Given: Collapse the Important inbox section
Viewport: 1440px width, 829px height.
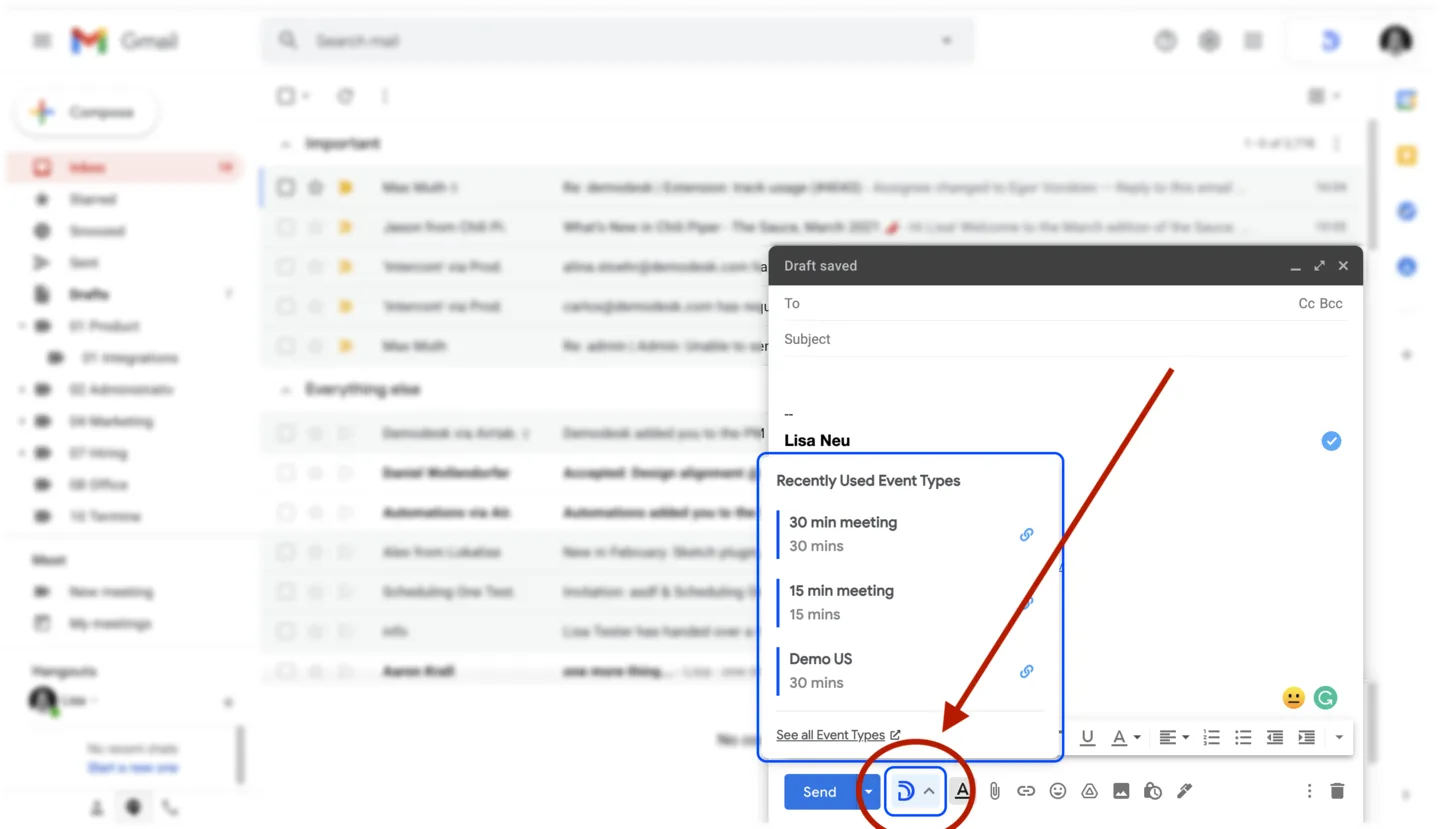Looking at the screenshot, I should tap(285, 144).
